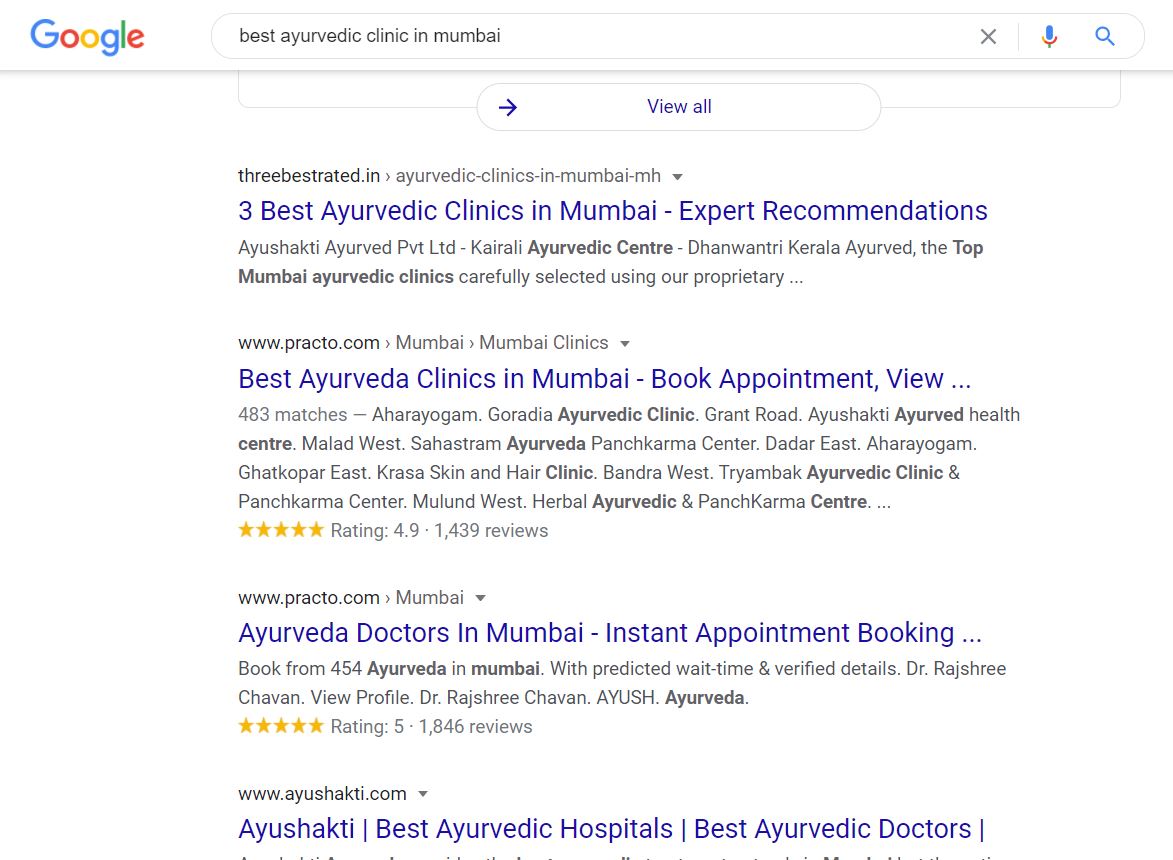Click the blue magnifier search icon
The height and width of the screenshot is (860, 1173).
point(1105,36)
